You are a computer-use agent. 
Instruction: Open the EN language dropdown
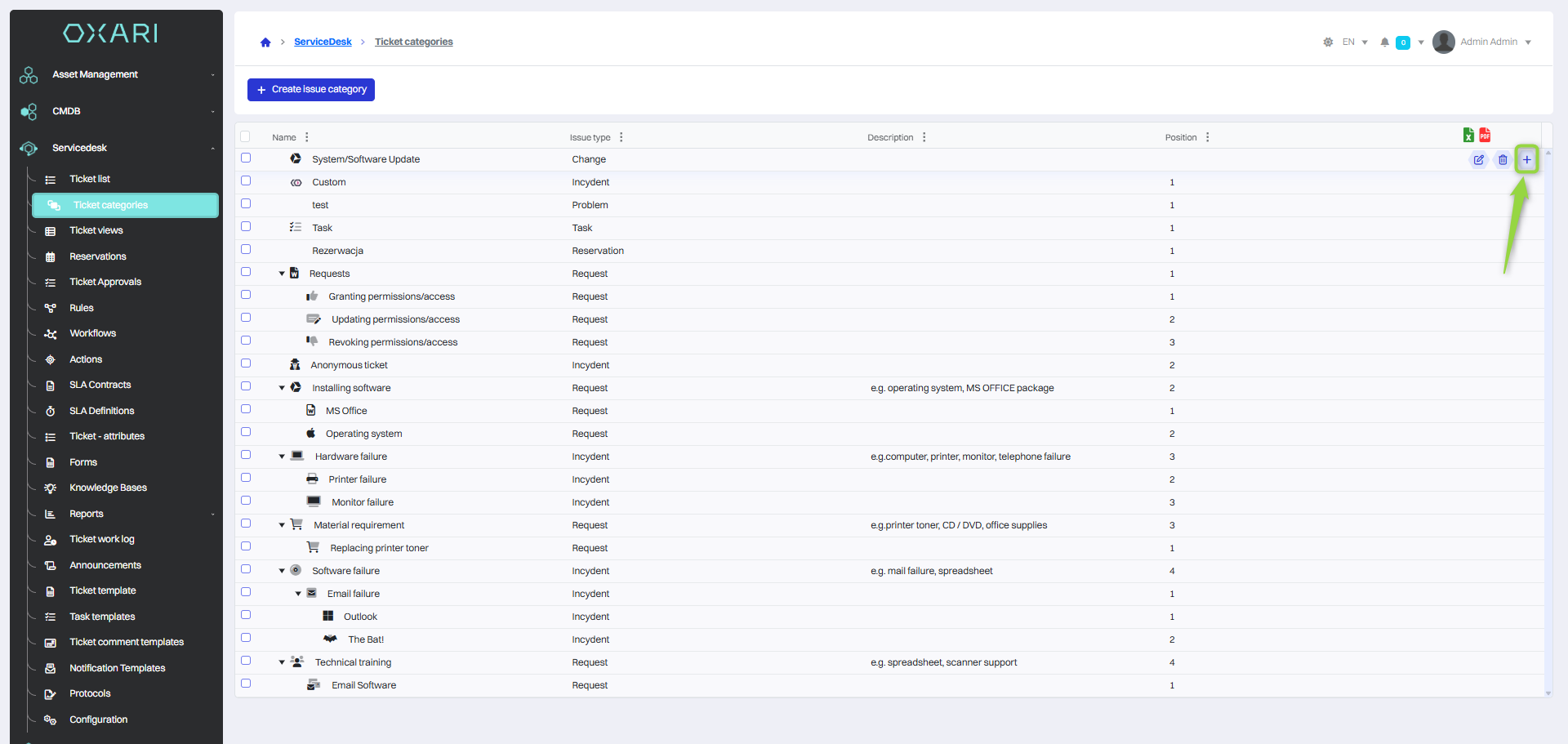pos(1355,42)
